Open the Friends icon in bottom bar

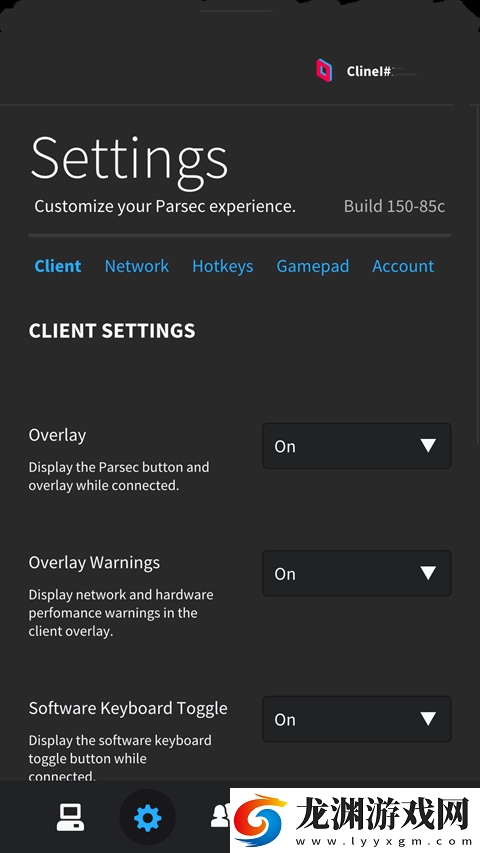point(220,817)
